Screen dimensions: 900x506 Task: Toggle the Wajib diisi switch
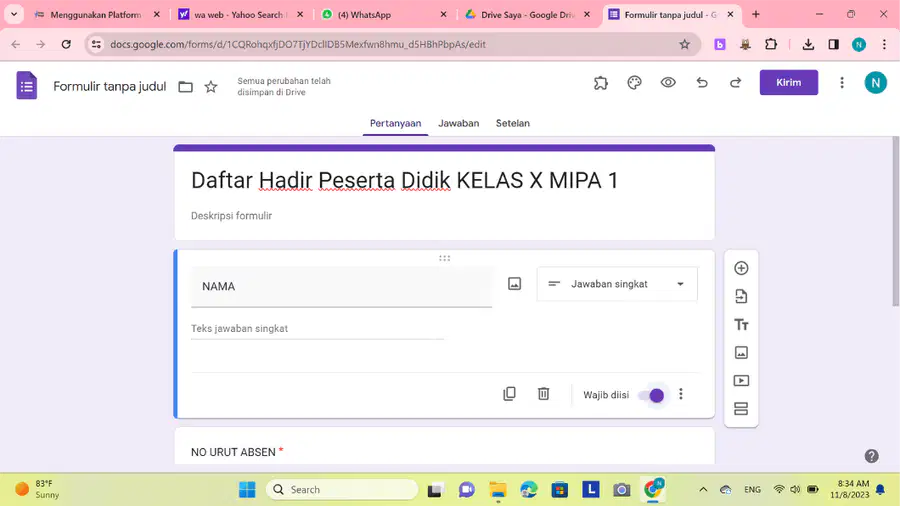(651, 395)
